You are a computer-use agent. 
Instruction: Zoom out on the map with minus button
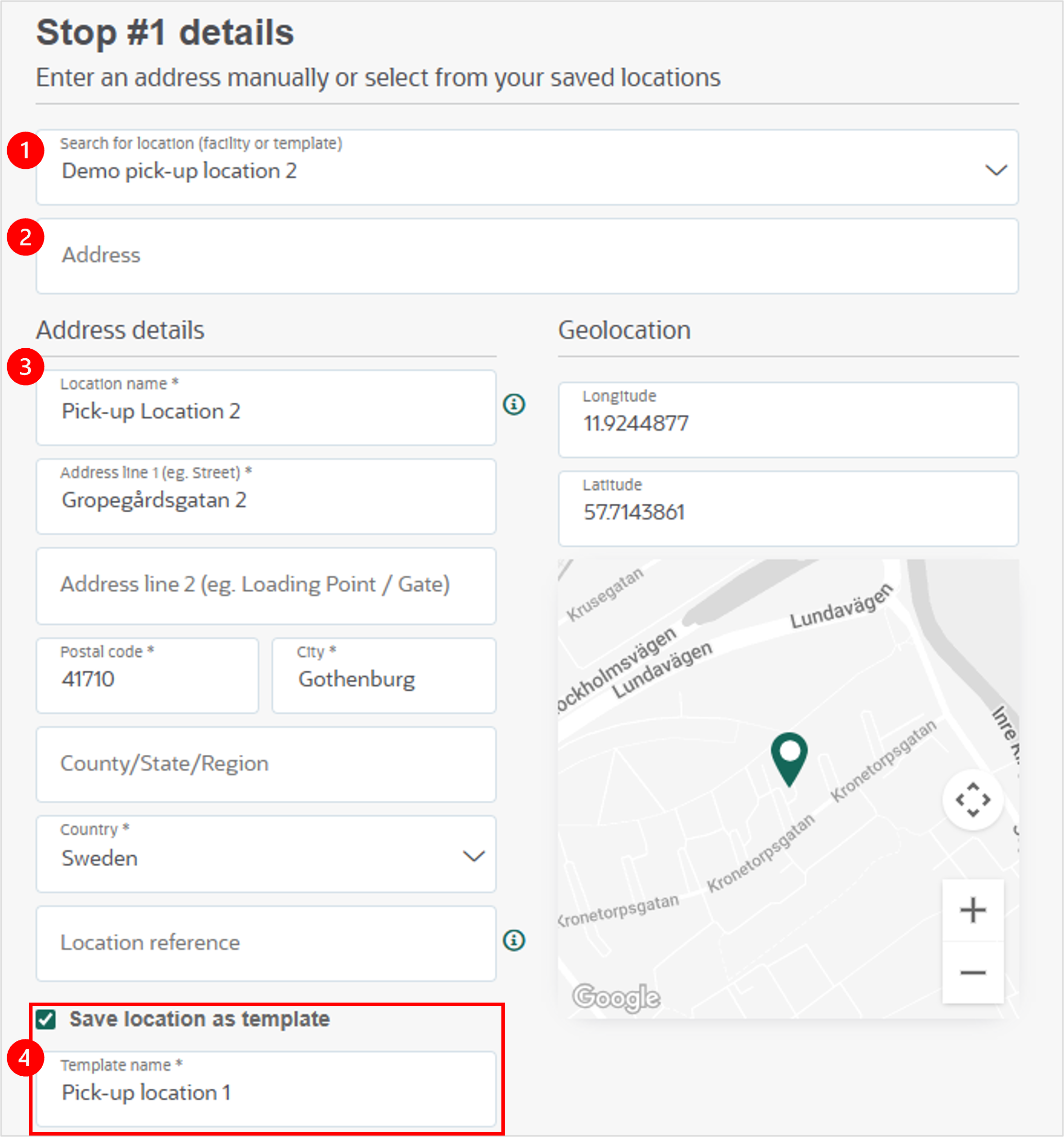click(x=973, y=972)
